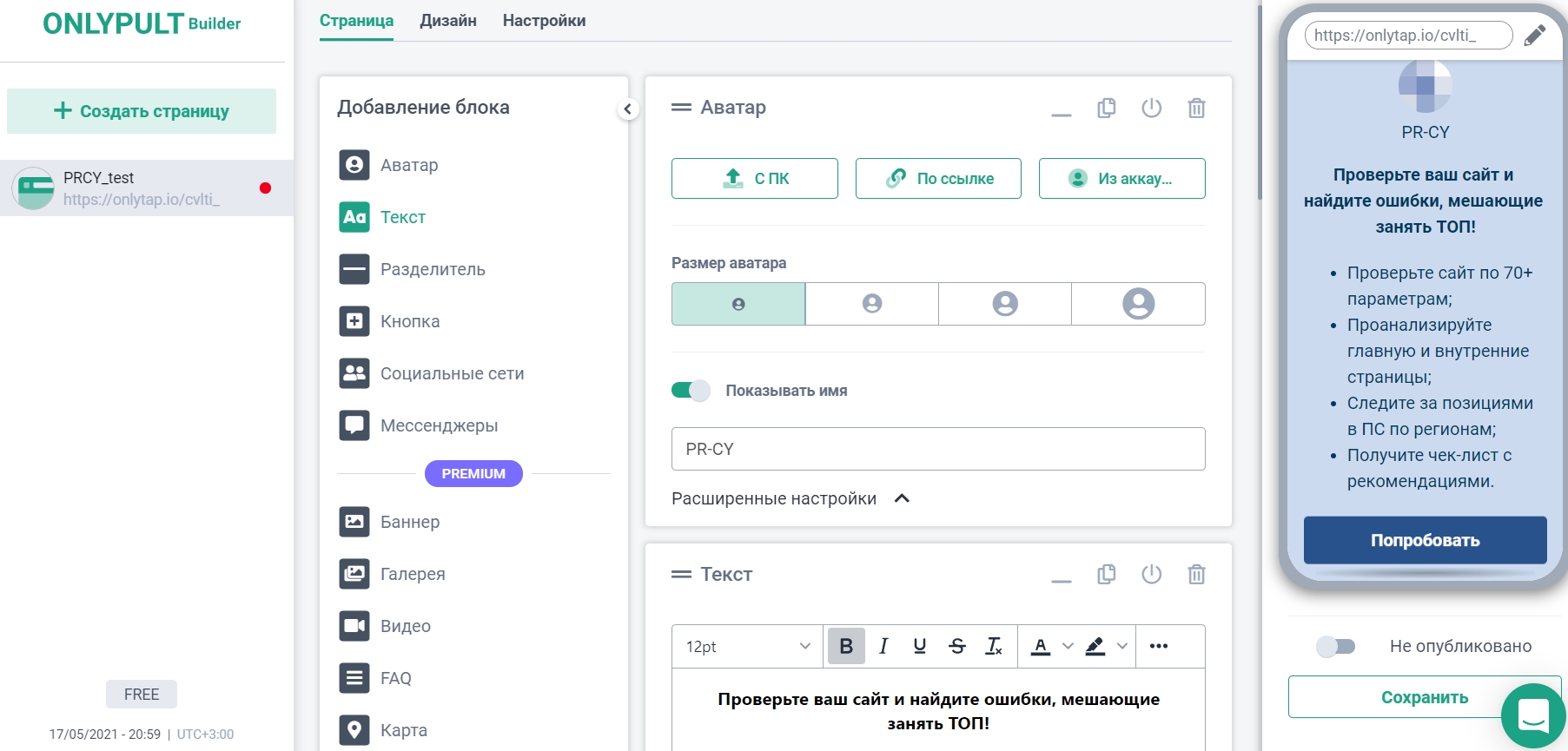The height and width of the screenshot is (751, 1568).
Task: Click Создать страницу button
Action: (x=142, y=111)
